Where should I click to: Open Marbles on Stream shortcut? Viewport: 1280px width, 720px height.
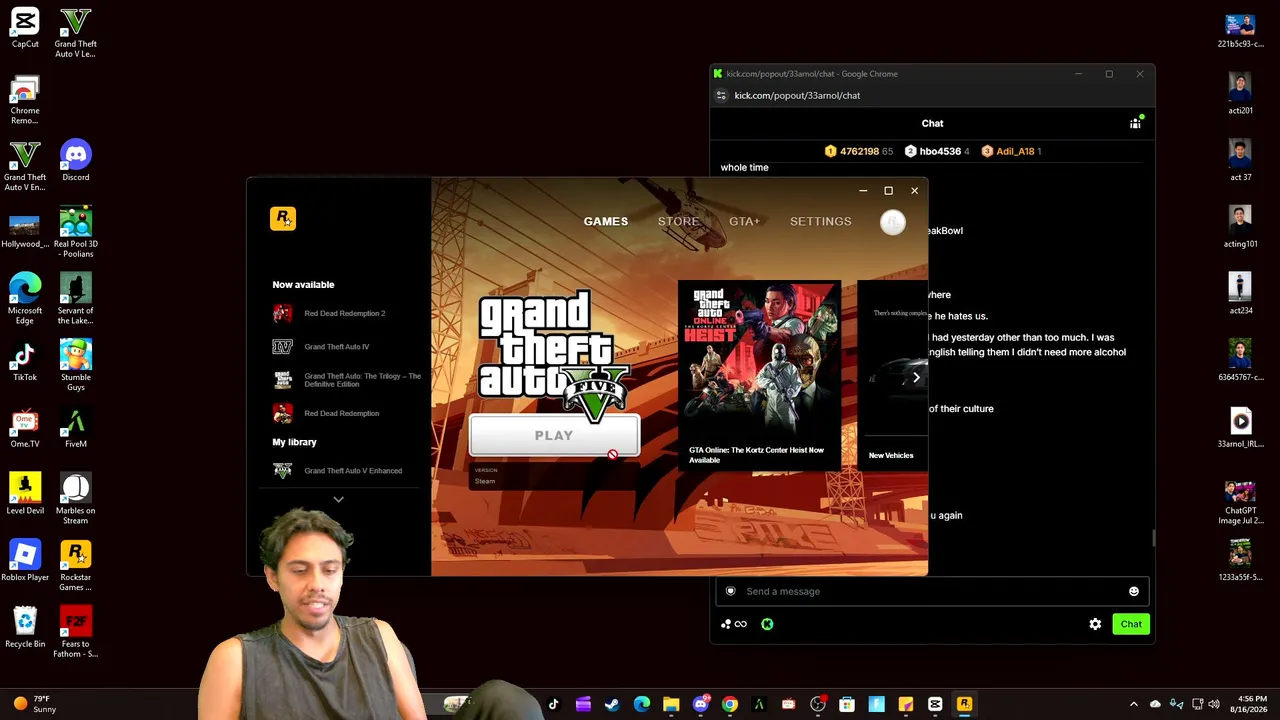(x=76, y=500)
